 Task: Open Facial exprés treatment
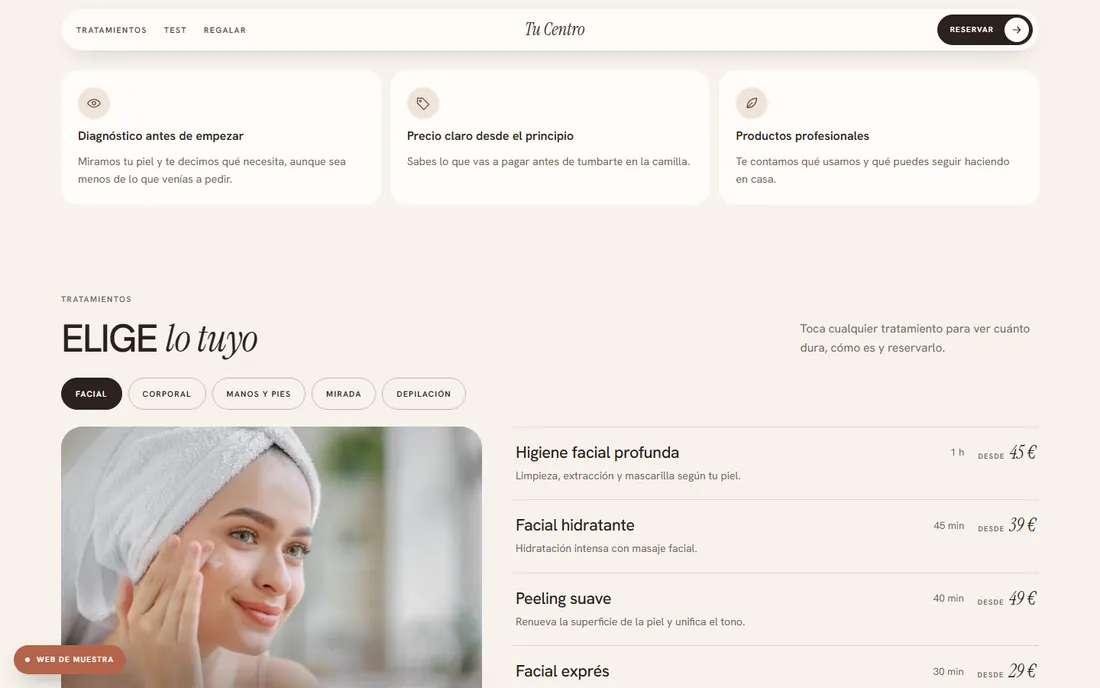[775, 668]
